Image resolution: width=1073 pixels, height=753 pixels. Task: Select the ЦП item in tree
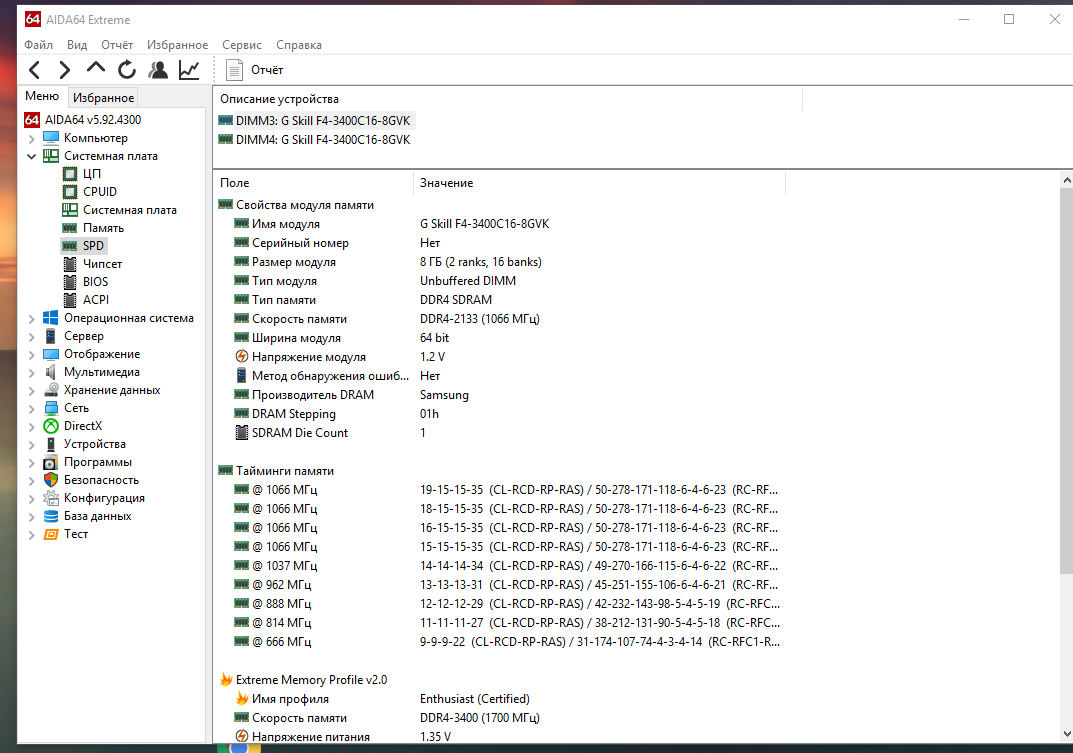(91, 174)
